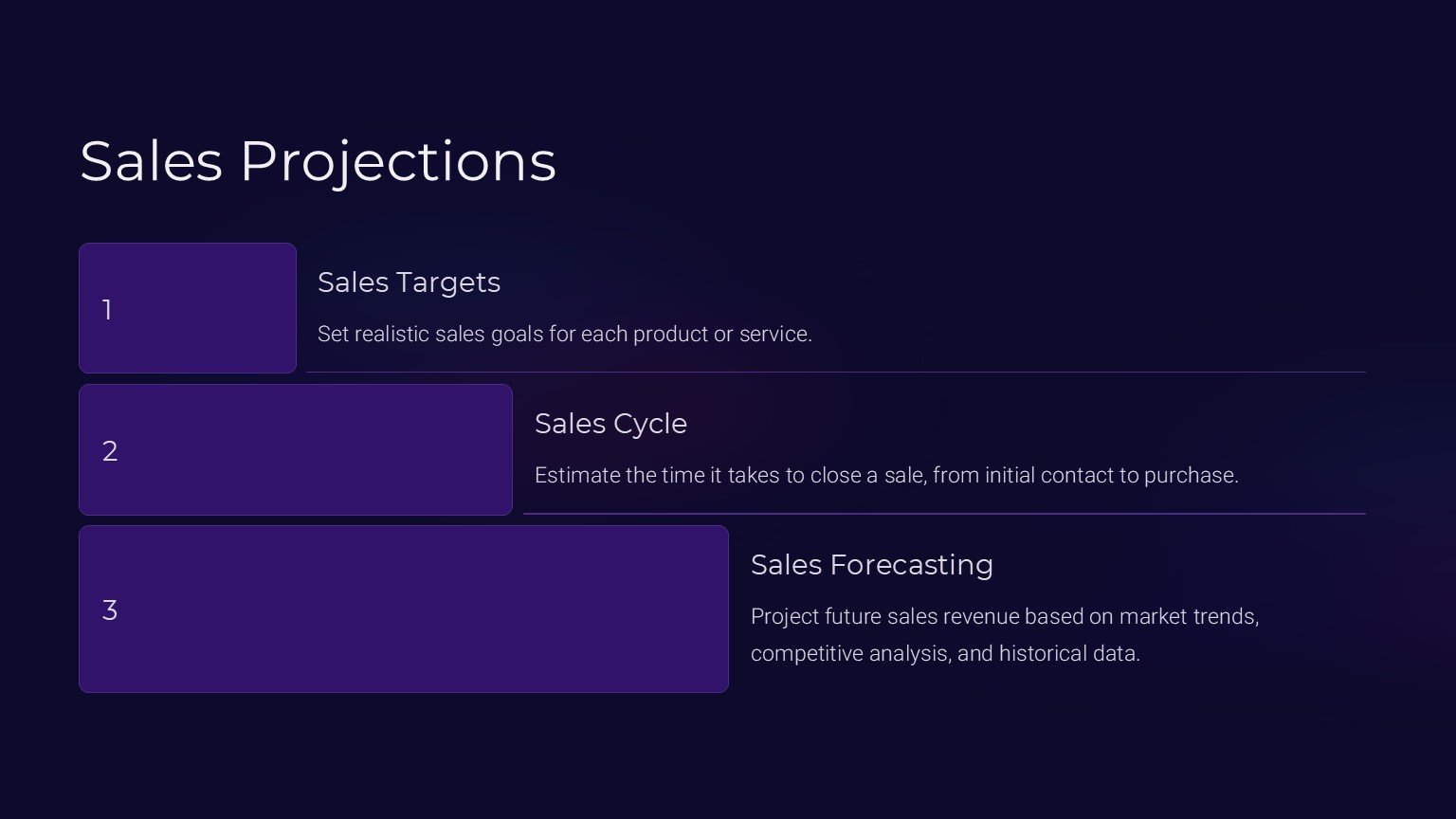Click the divider line beneath Sales Cycle description

point(943,514)
